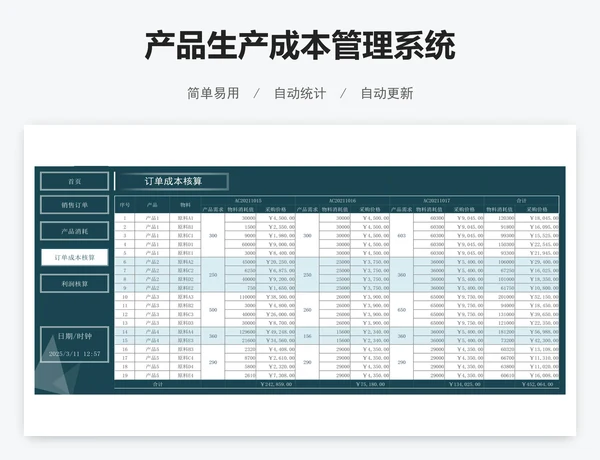Click the 物料 column header

pyautogui.click(x=185, y=205)
